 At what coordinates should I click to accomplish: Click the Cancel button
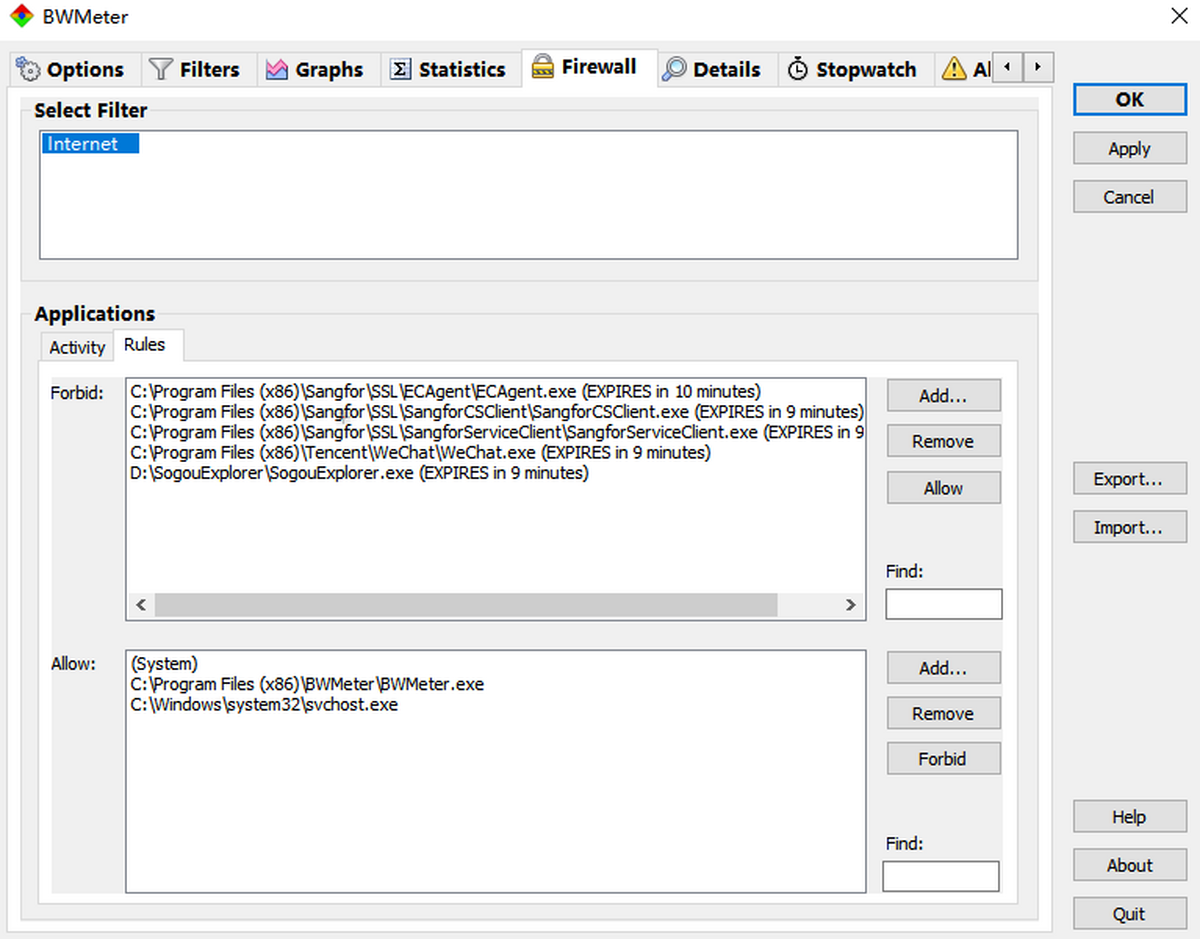tap(1129, 197)
